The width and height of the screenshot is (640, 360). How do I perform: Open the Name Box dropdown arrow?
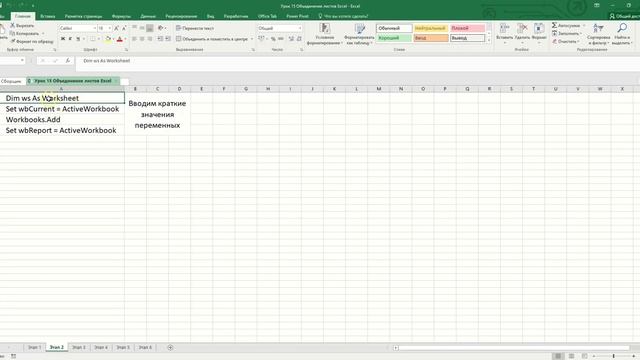point(22,60)
